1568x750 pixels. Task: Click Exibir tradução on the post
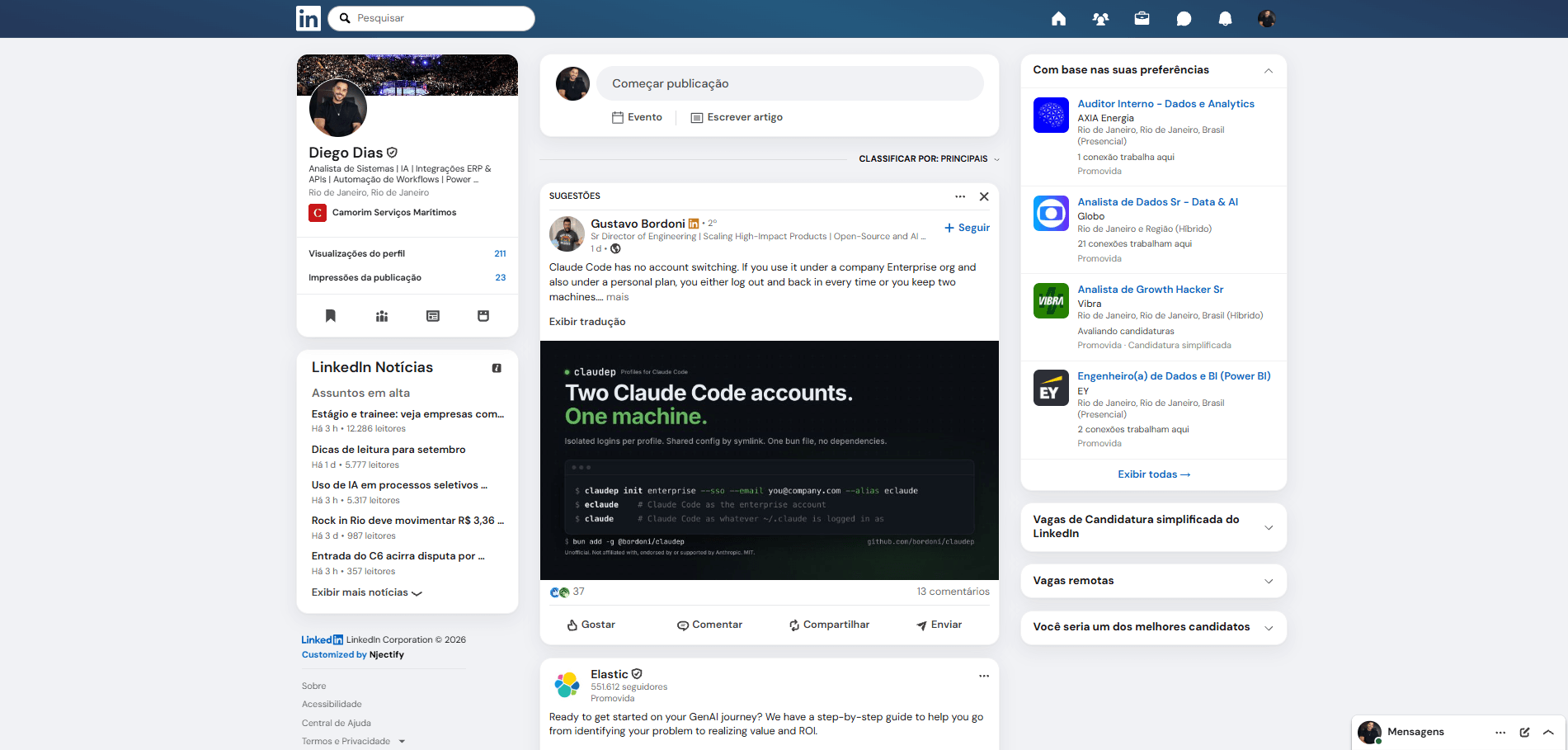[x=587, y=322]
